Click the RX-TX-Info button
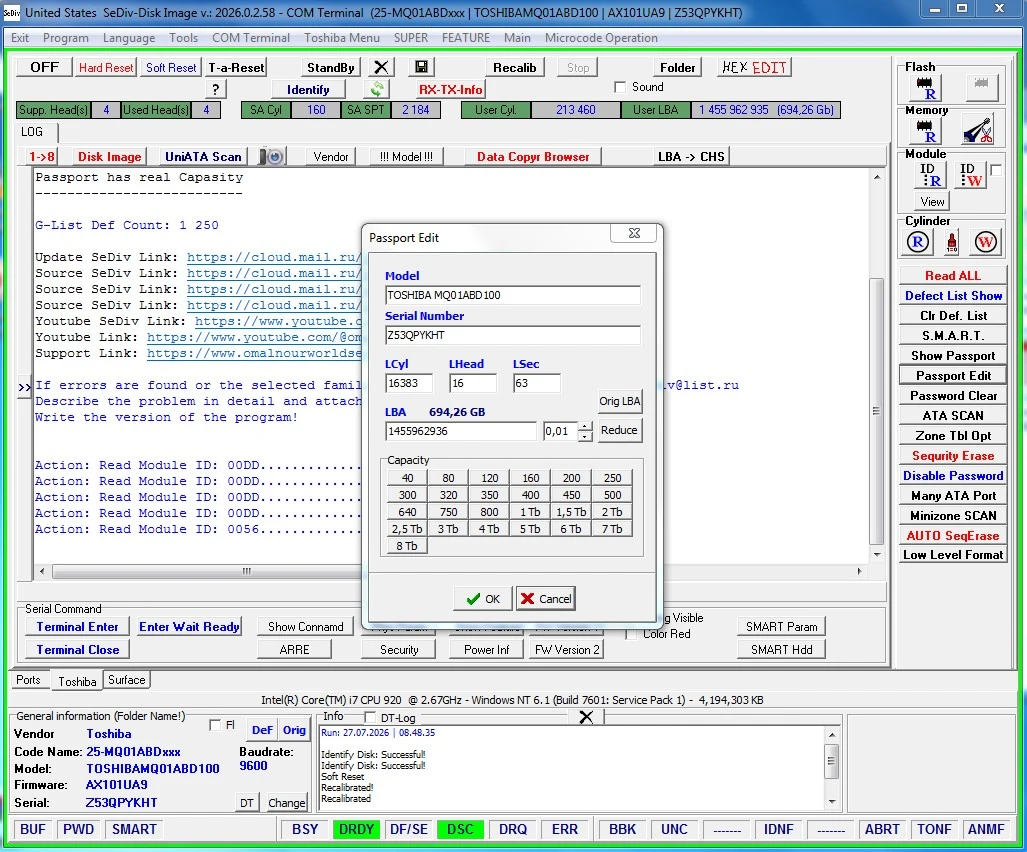This screenshot has width=1027, height=852. click(x=451, y=89)
